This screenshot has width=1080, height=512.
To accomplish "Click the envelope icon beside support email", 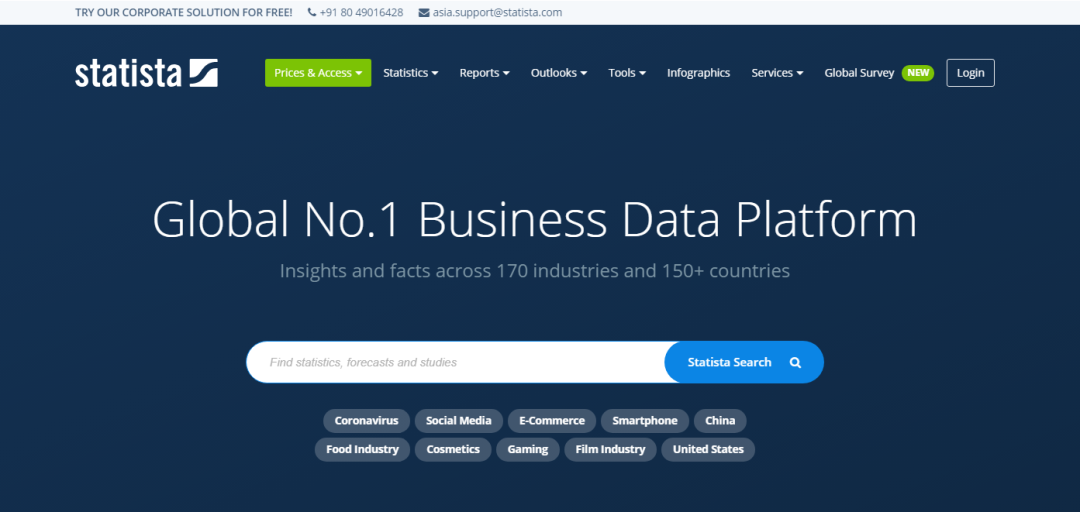I will (424, 12).
